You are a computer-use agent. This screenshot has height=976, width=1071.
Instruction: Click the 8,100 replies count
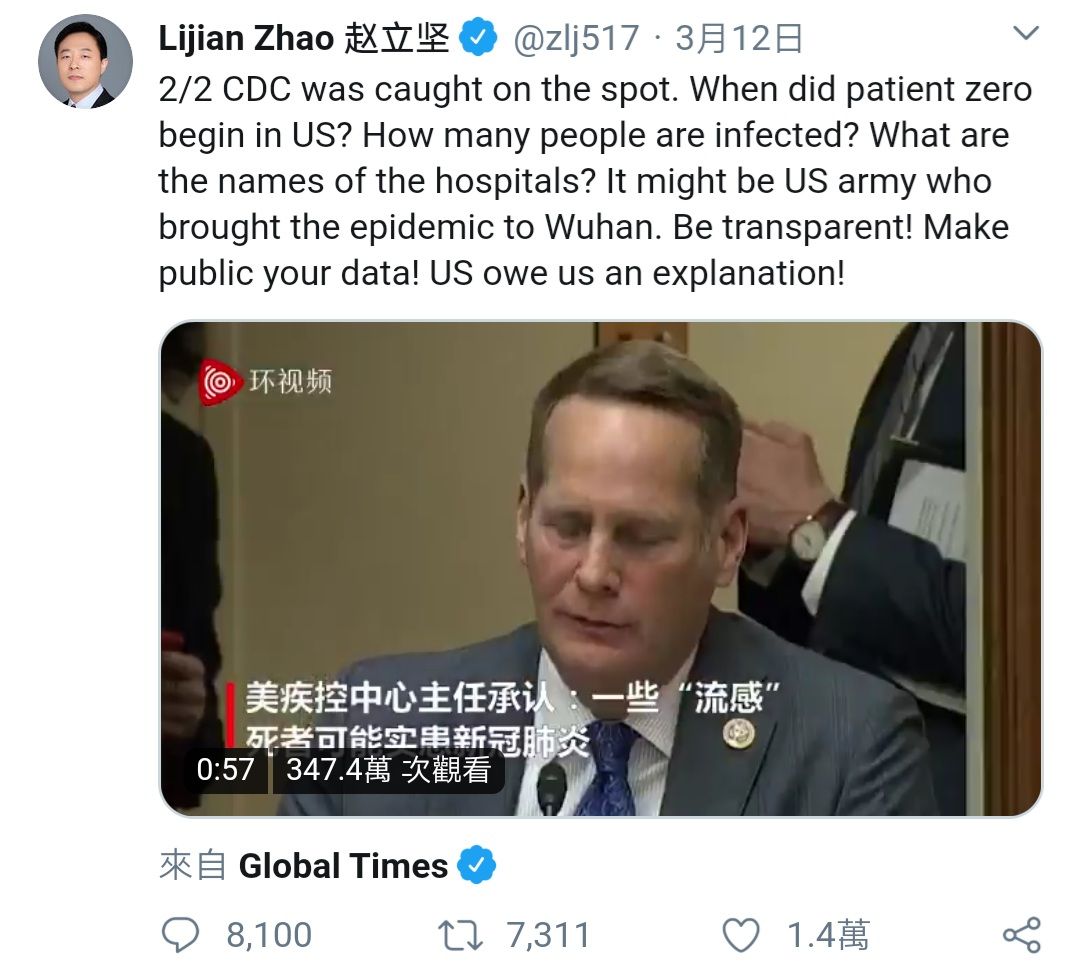[269, 935]
